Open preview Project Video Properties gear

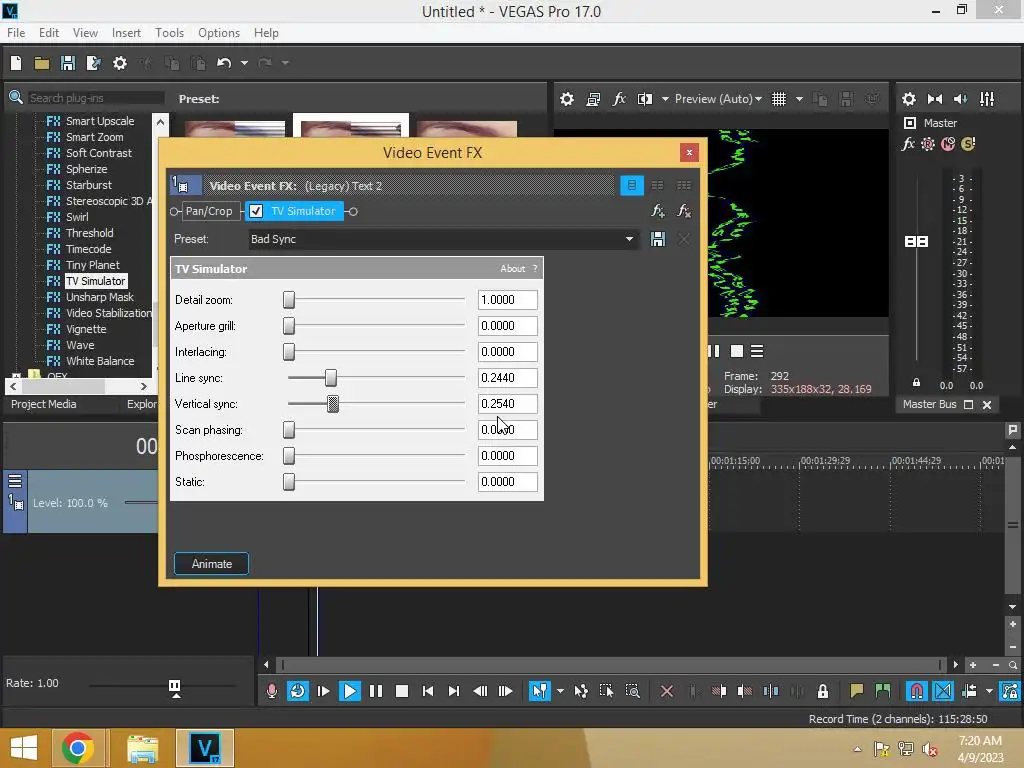567,99
